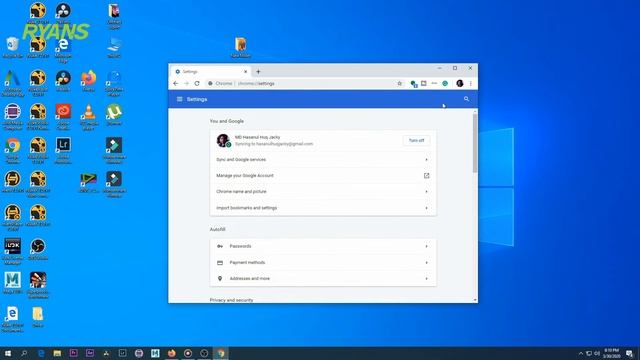Bookmark this page with the star icon
The width and height of the screenshot is (640, 360).
400,83
